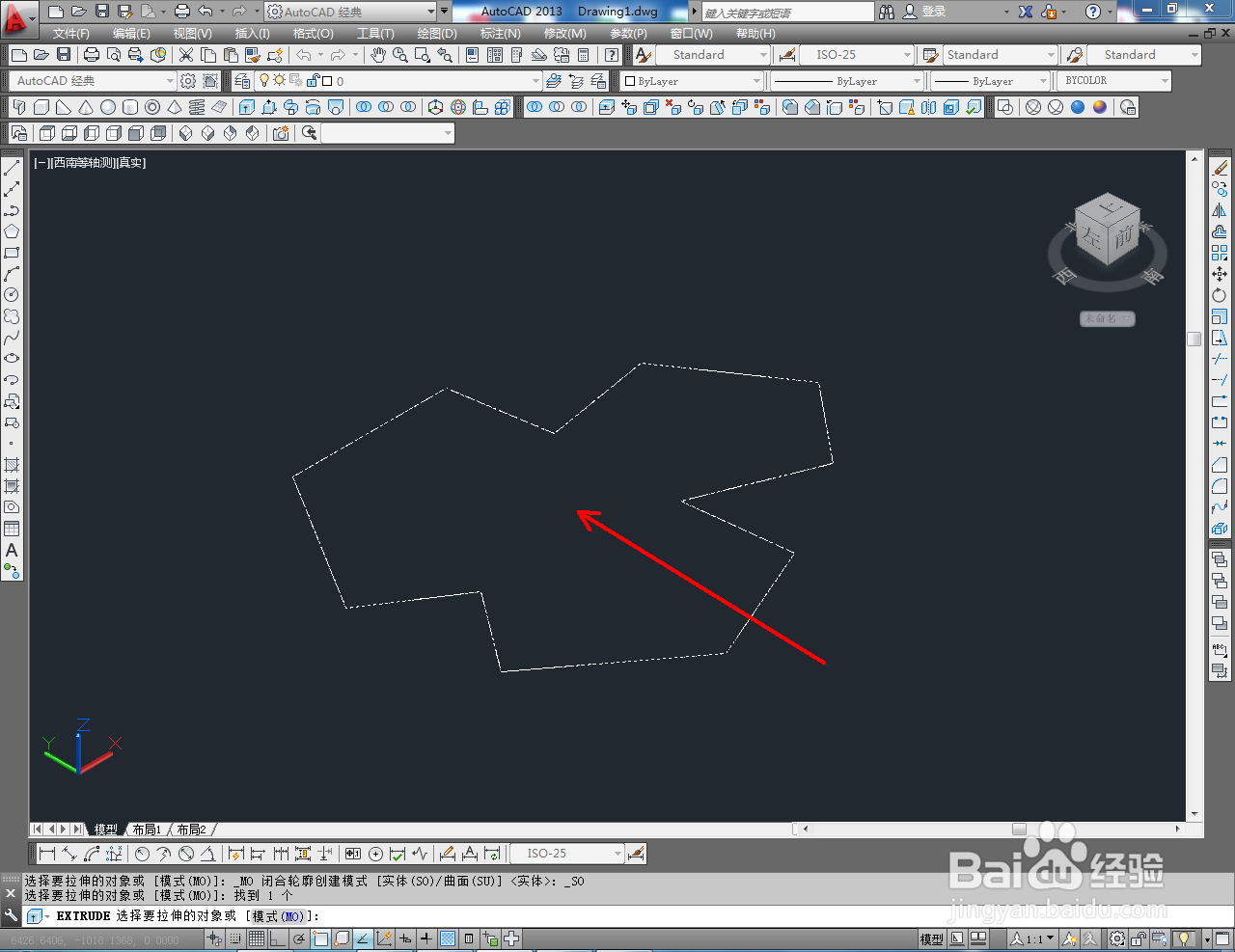
Task: Click the 模型 button in status bar
Action: (931, 938)
